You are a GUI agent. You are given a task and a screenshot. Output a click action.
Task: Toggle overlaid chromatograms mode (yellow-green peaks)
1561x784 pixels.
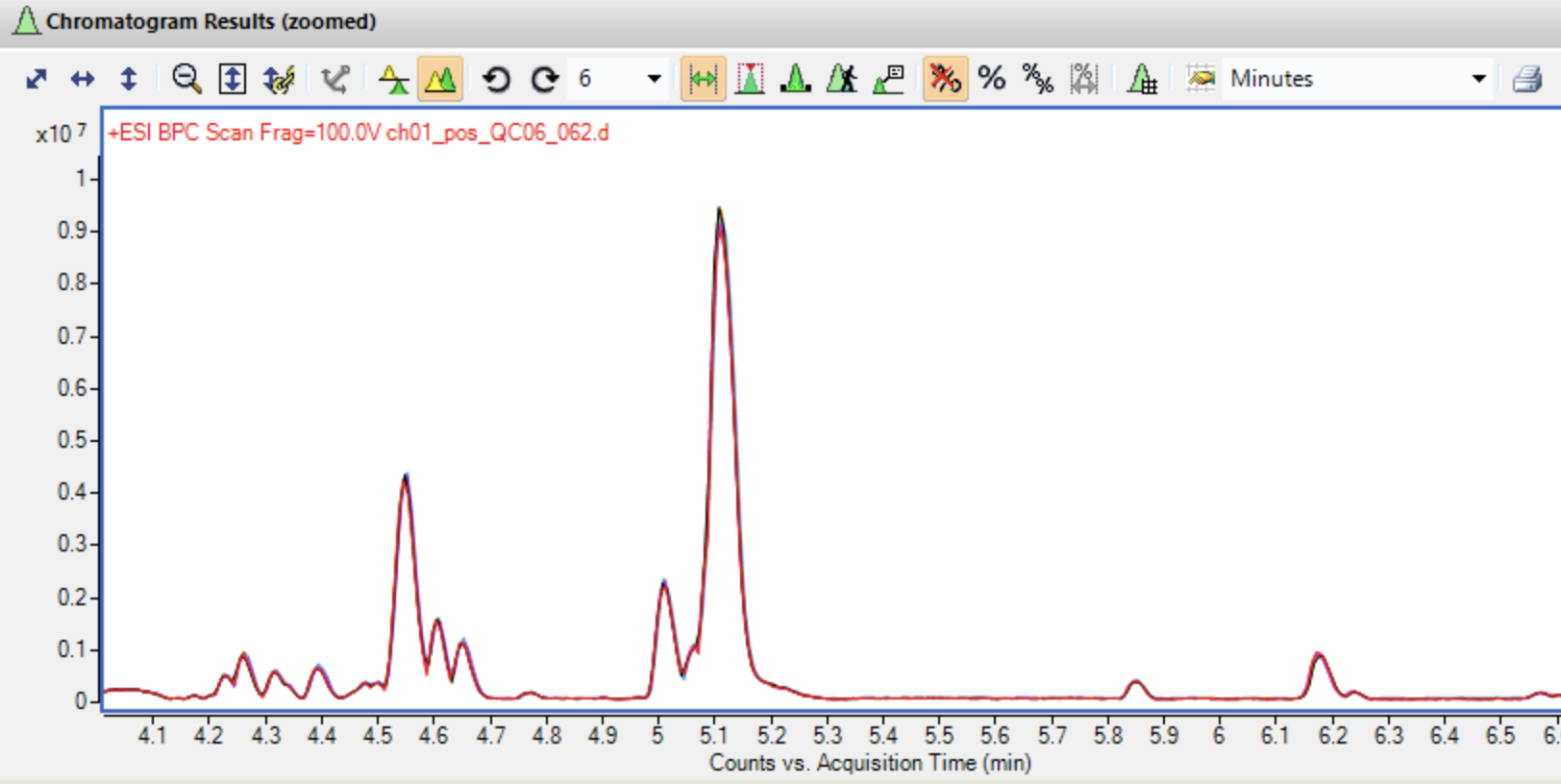coord(440,79)
